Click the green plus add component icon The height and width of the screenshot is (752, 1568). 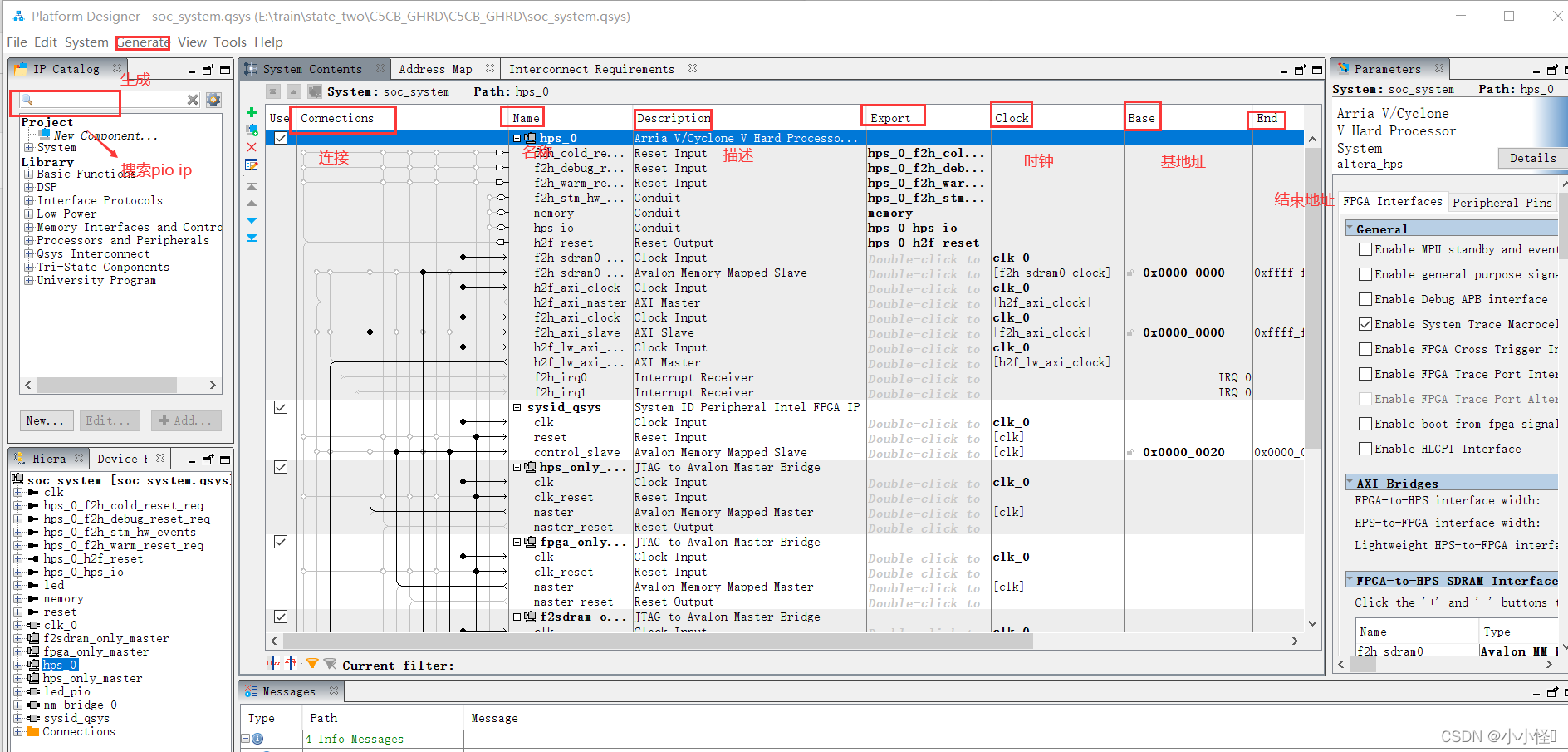pyautogui.click(x=252, y=112)
